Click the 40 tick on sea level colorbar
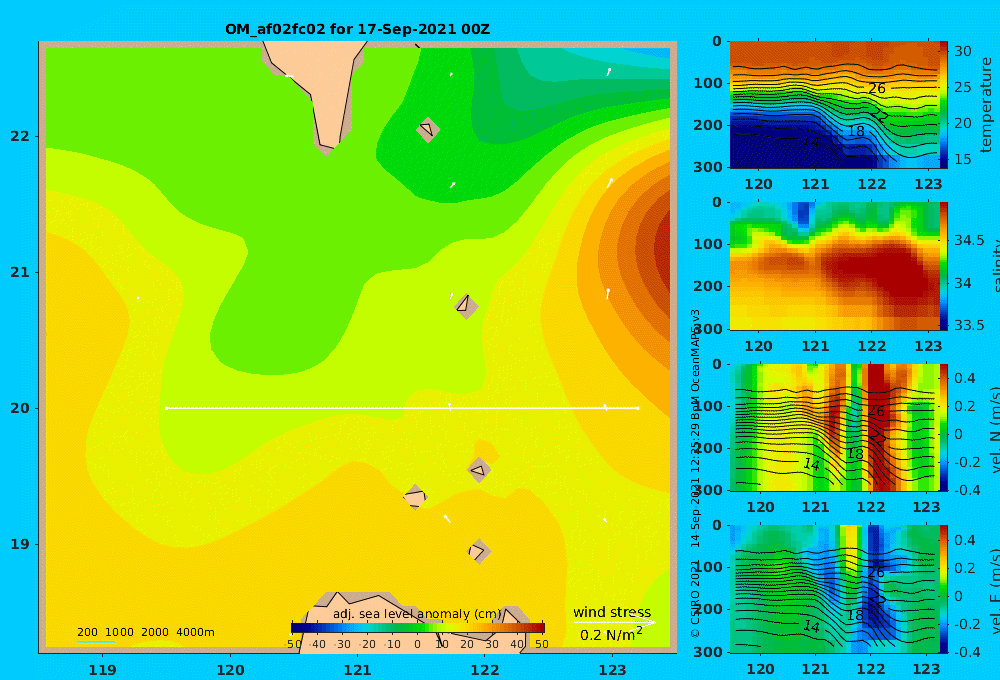1000x680 pixels. pyautogui.click(x=517, y=644)
